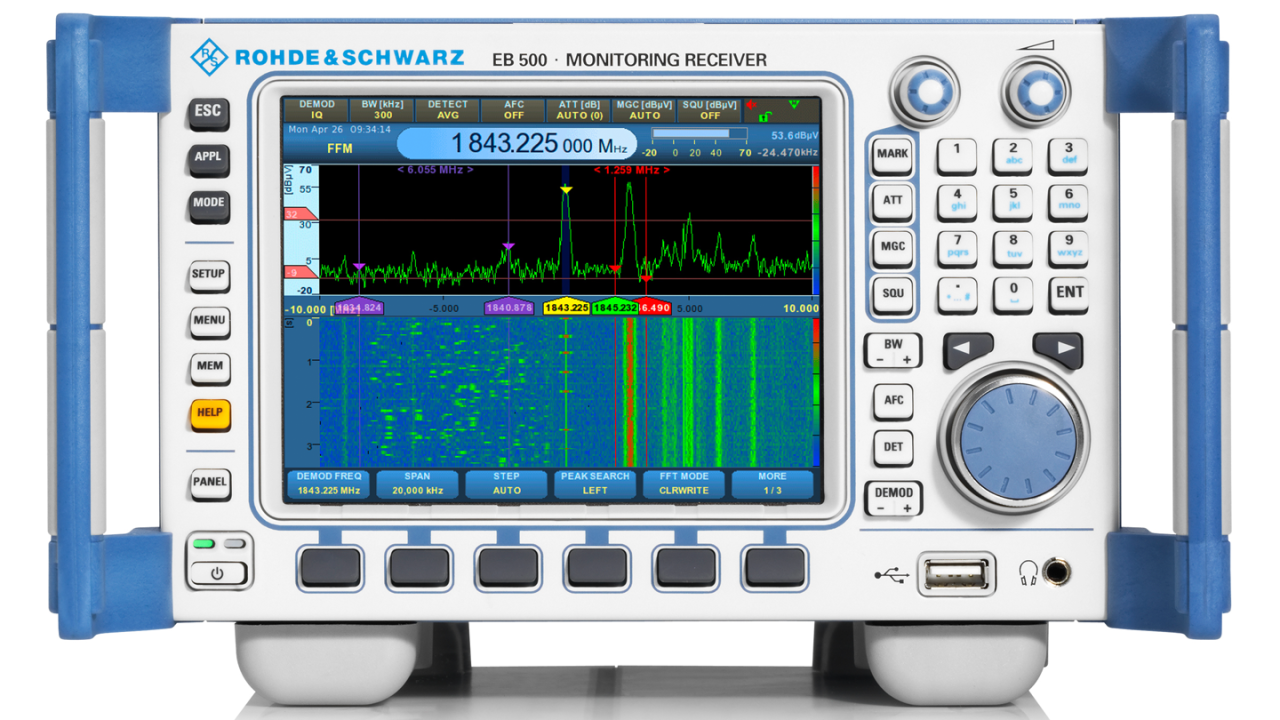Toggle the on-screen AFC OFF field
This screenshot has height=720, width=1280.
pos(513,109)
